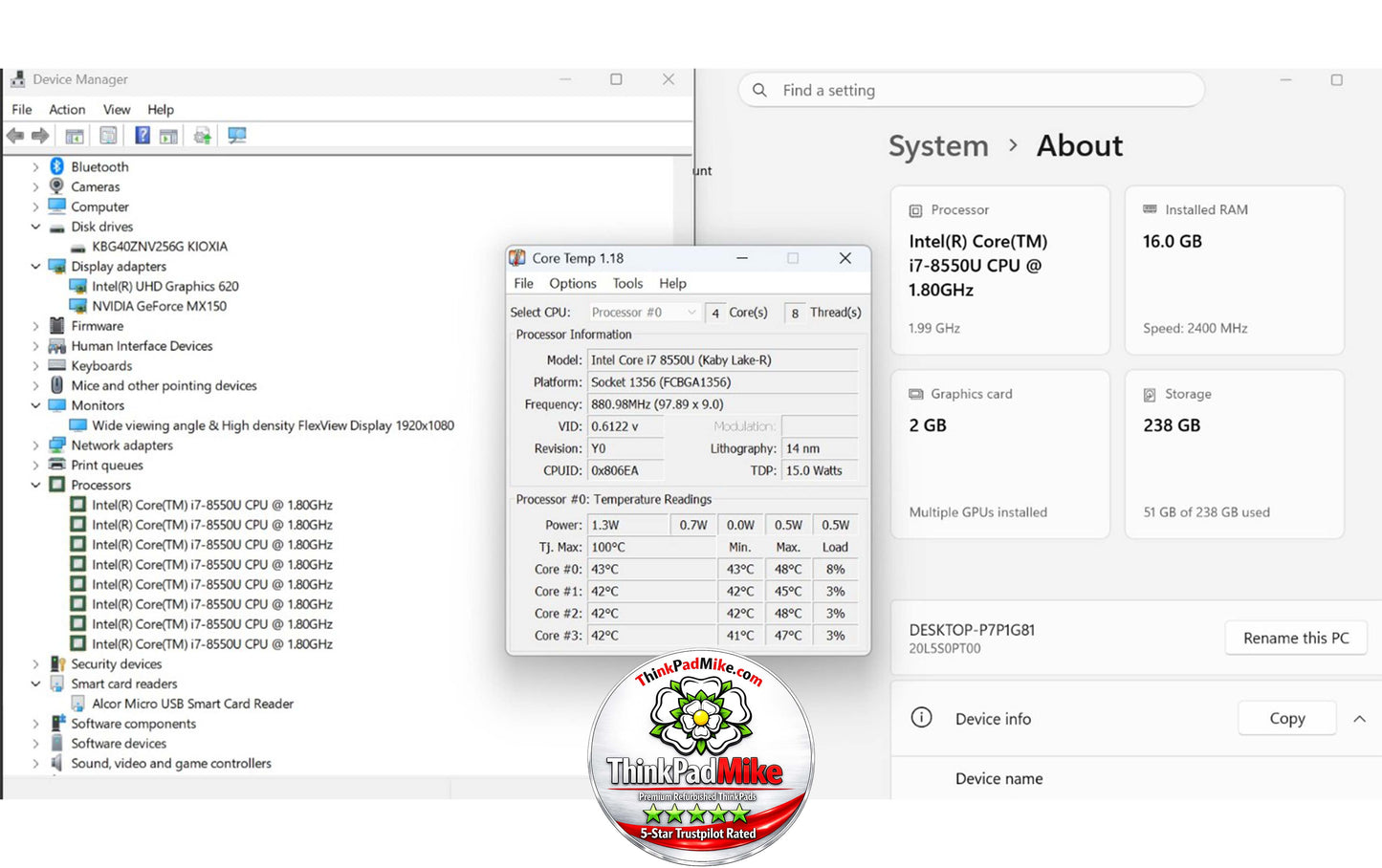Select the Wide viewing angle FlexView Display monitor

(x=274, y=425)
